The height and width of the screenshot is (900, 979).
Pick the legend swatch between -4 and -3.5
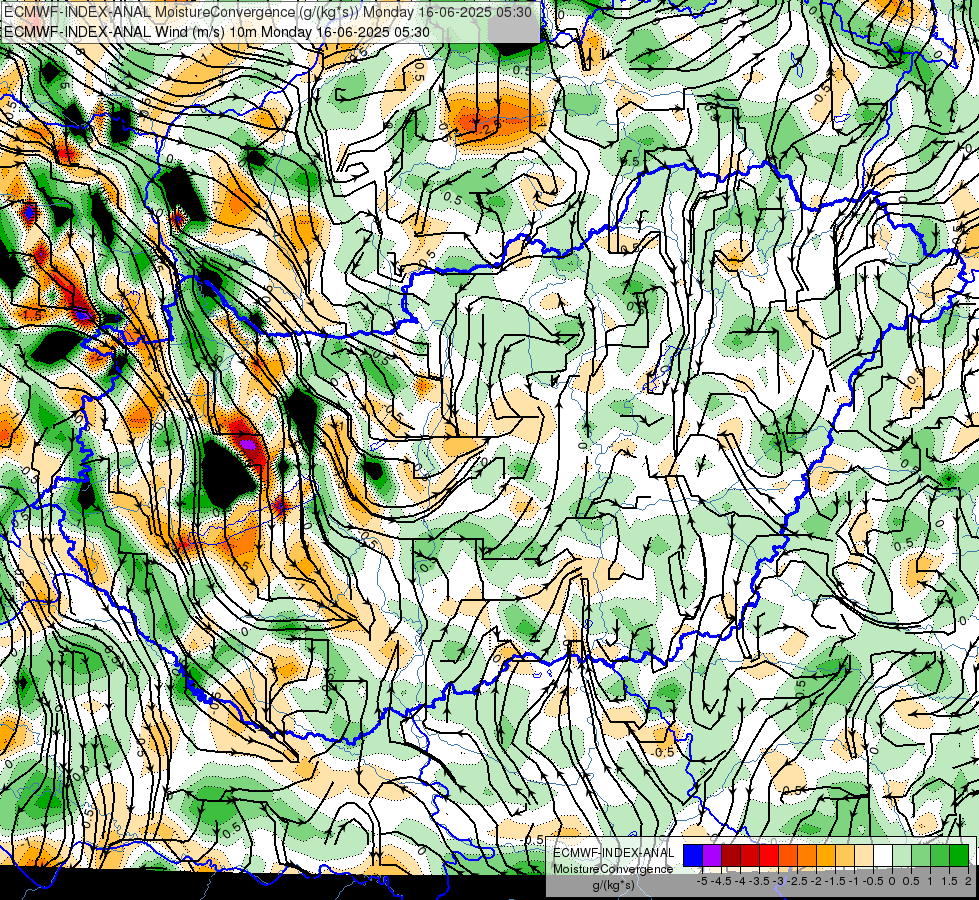750,855
